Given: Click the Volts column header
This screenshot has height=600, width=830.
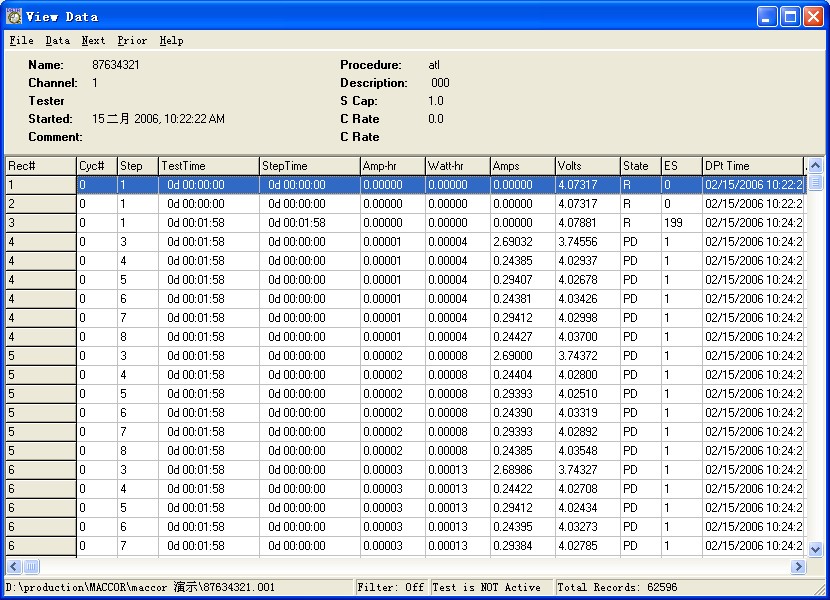Looking at the screenshot, I should pos(587,166).
